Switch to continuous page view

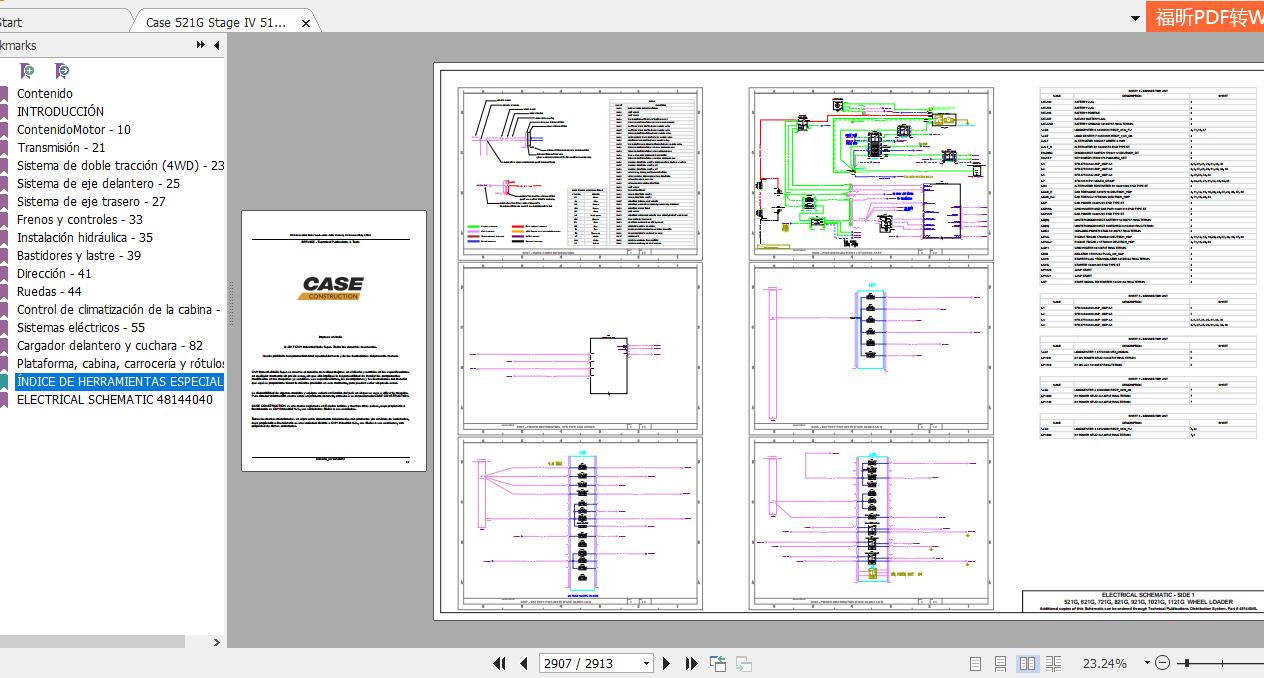1000,663
